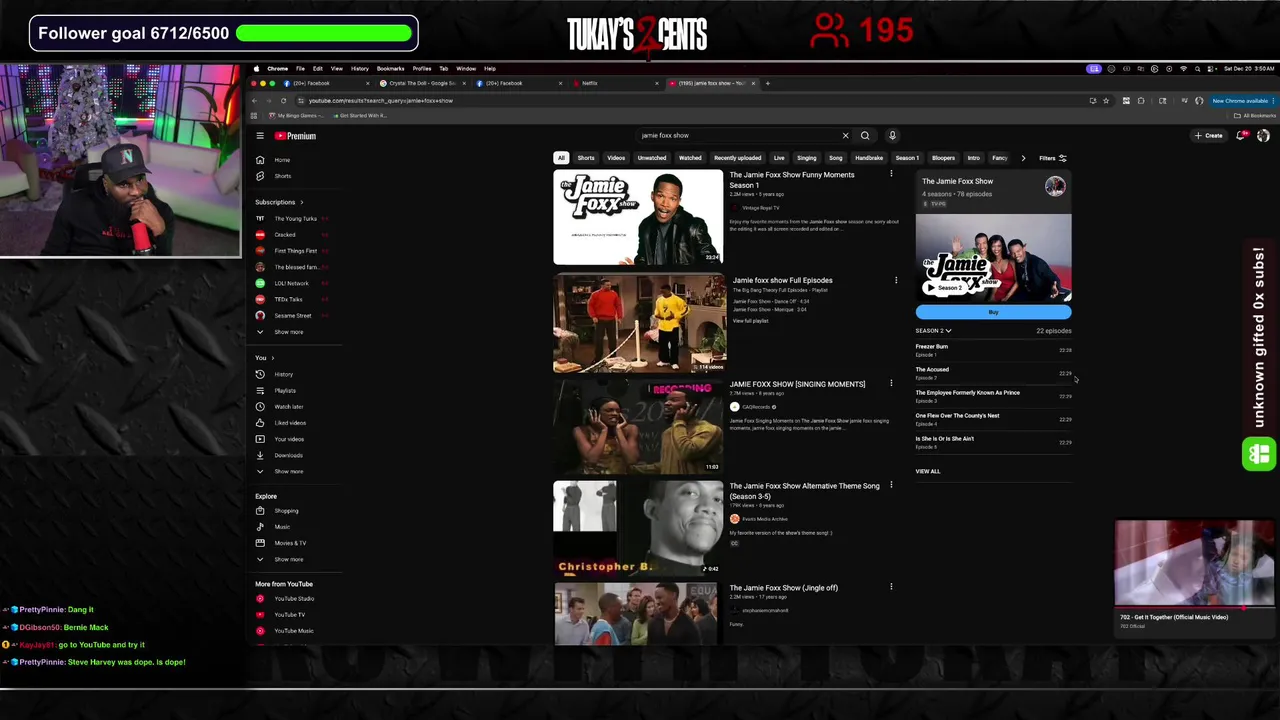The width and height of the screenshot is (1280, 720).
Task: Select the Recently uploaded filter chip
Action: (737, 158)
